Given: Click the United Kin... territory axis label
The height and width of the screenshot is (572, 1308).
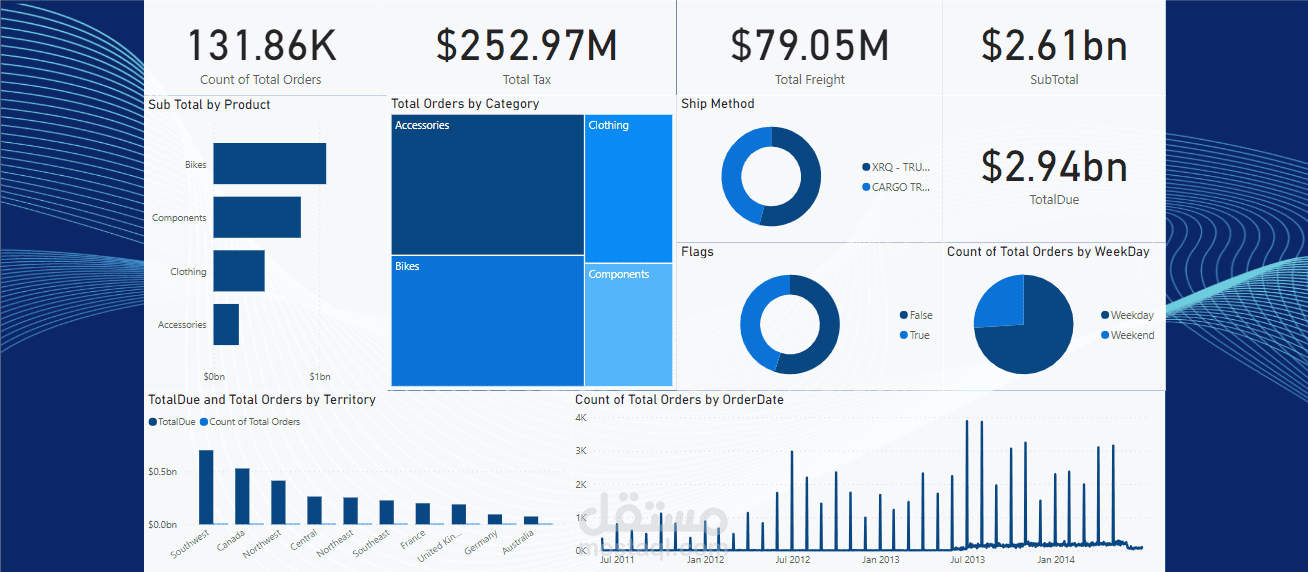Looking at the screenshot, I should 439,548.
